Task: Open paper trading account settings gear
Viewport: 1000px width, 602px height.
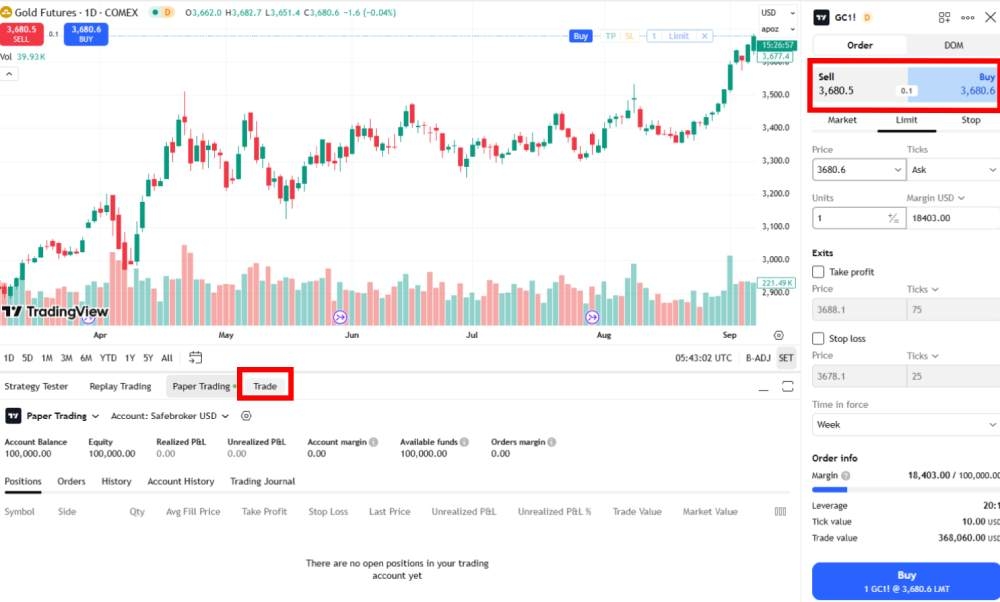Action: click(246, 416)
